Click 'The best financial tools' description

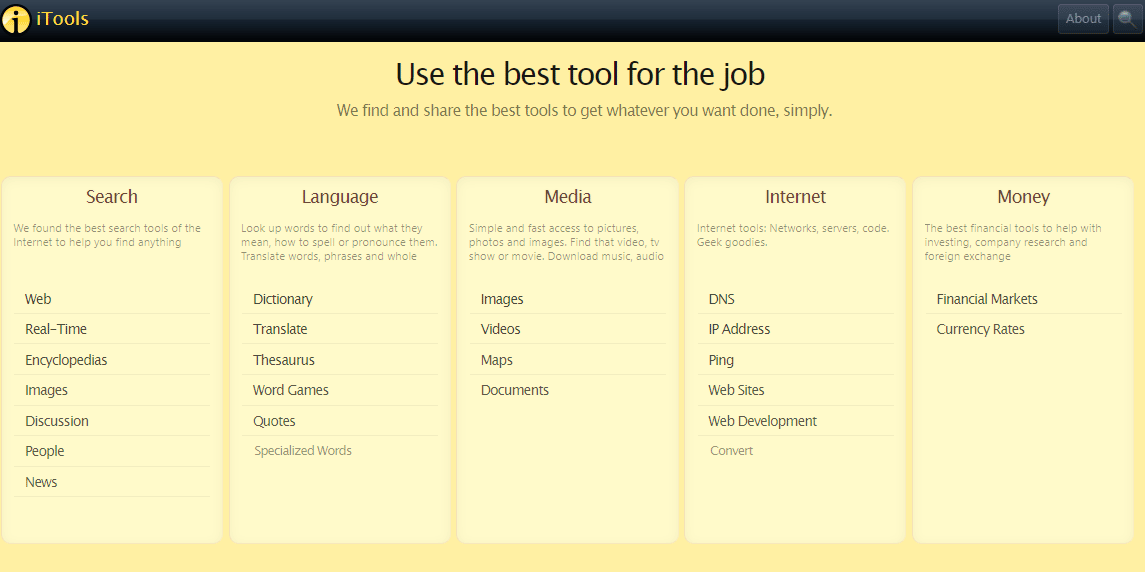pos(1014,243)
